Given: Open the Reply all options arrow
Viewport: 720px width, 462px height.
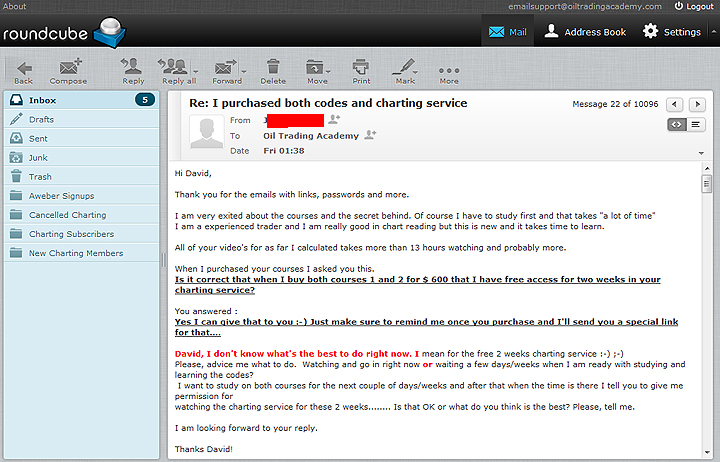Looking at the screenshot, I should [x=196, y=72].
